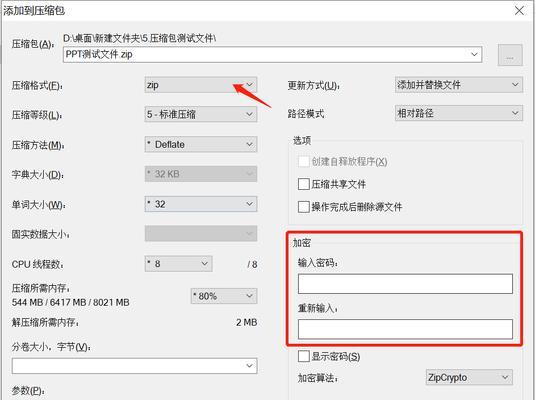The height and width of the screenshot is (400, 535).
Task: Open the compression method Deflate dropdown
Action: coord(201,144)
